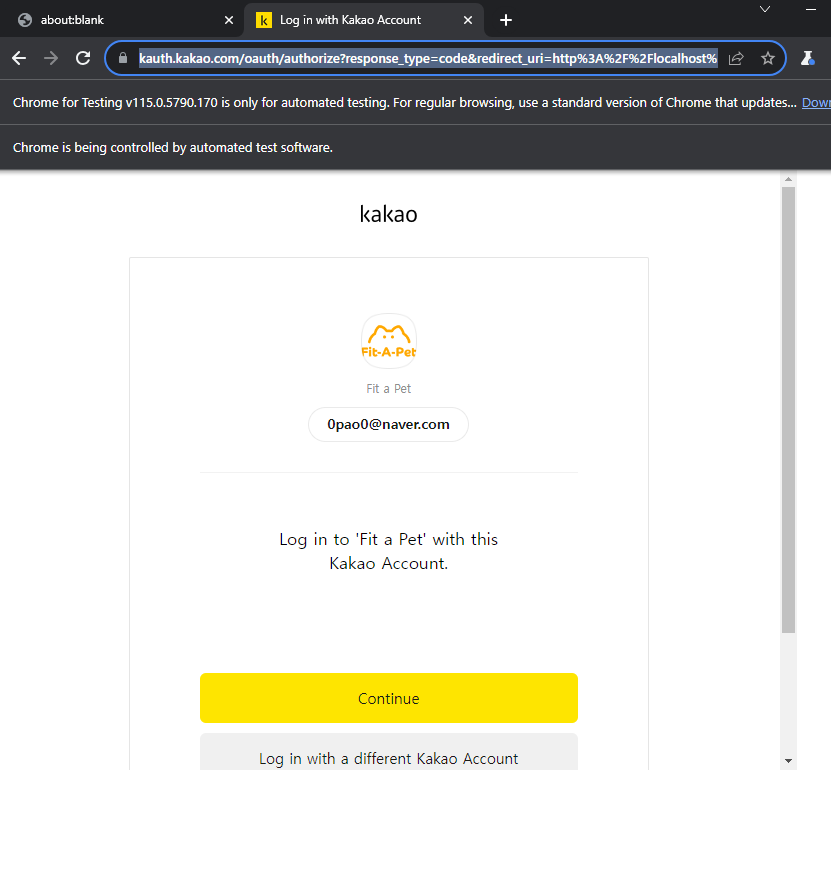831x892 pixels.
Task: Click the vertical scrollbar thumb
Action: point(788,410)
